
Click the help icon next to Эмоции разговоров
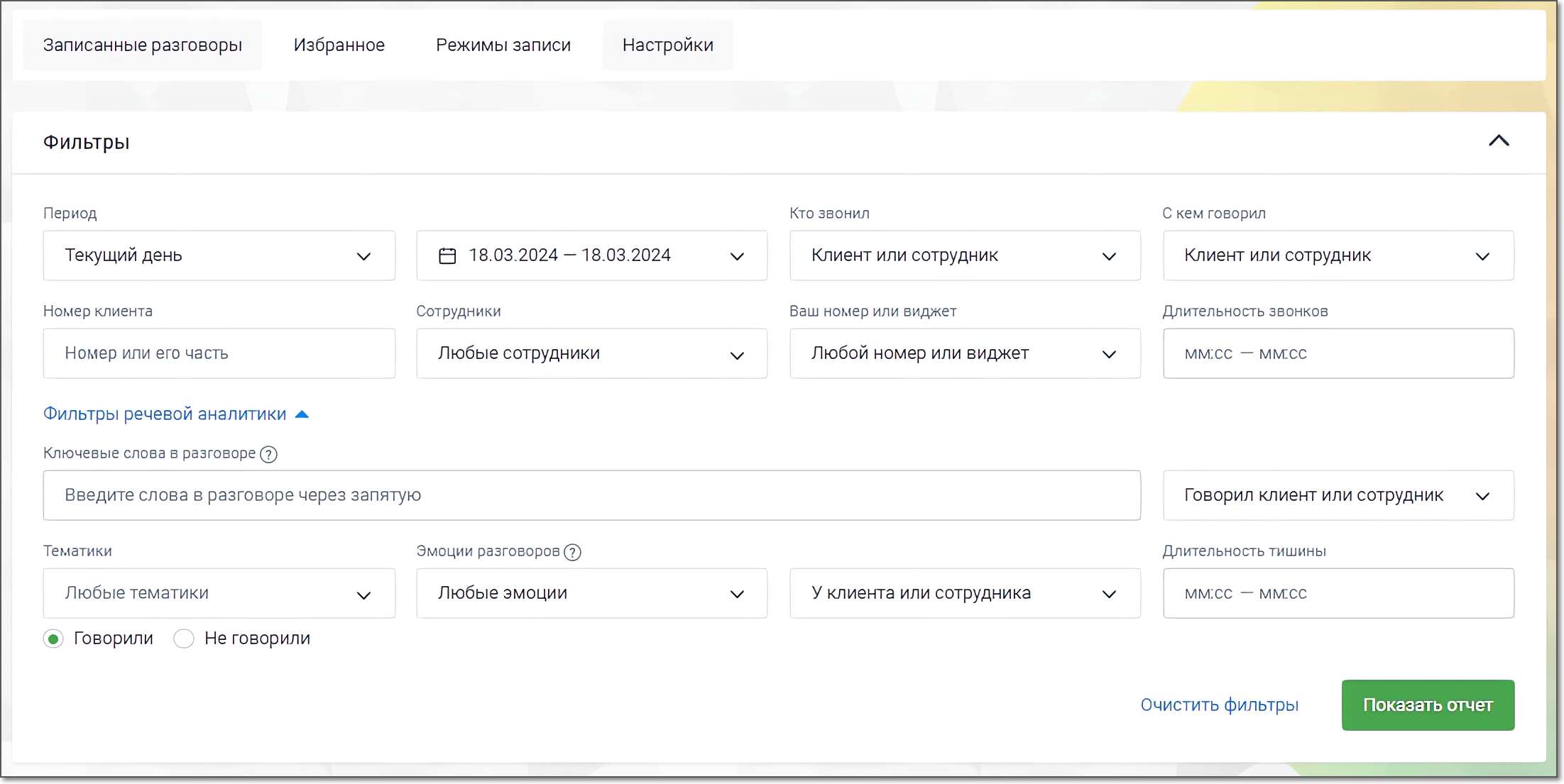[x=572, y=552]
